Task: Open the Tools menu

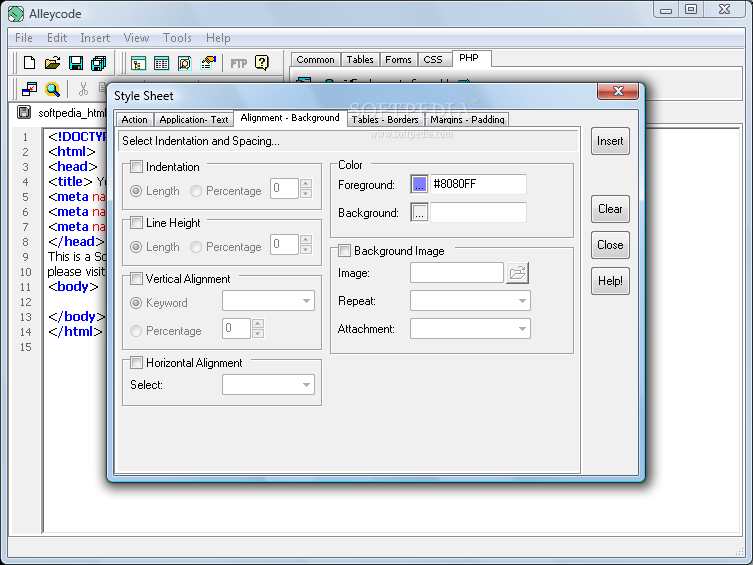Action: click(x=177, y=37)
